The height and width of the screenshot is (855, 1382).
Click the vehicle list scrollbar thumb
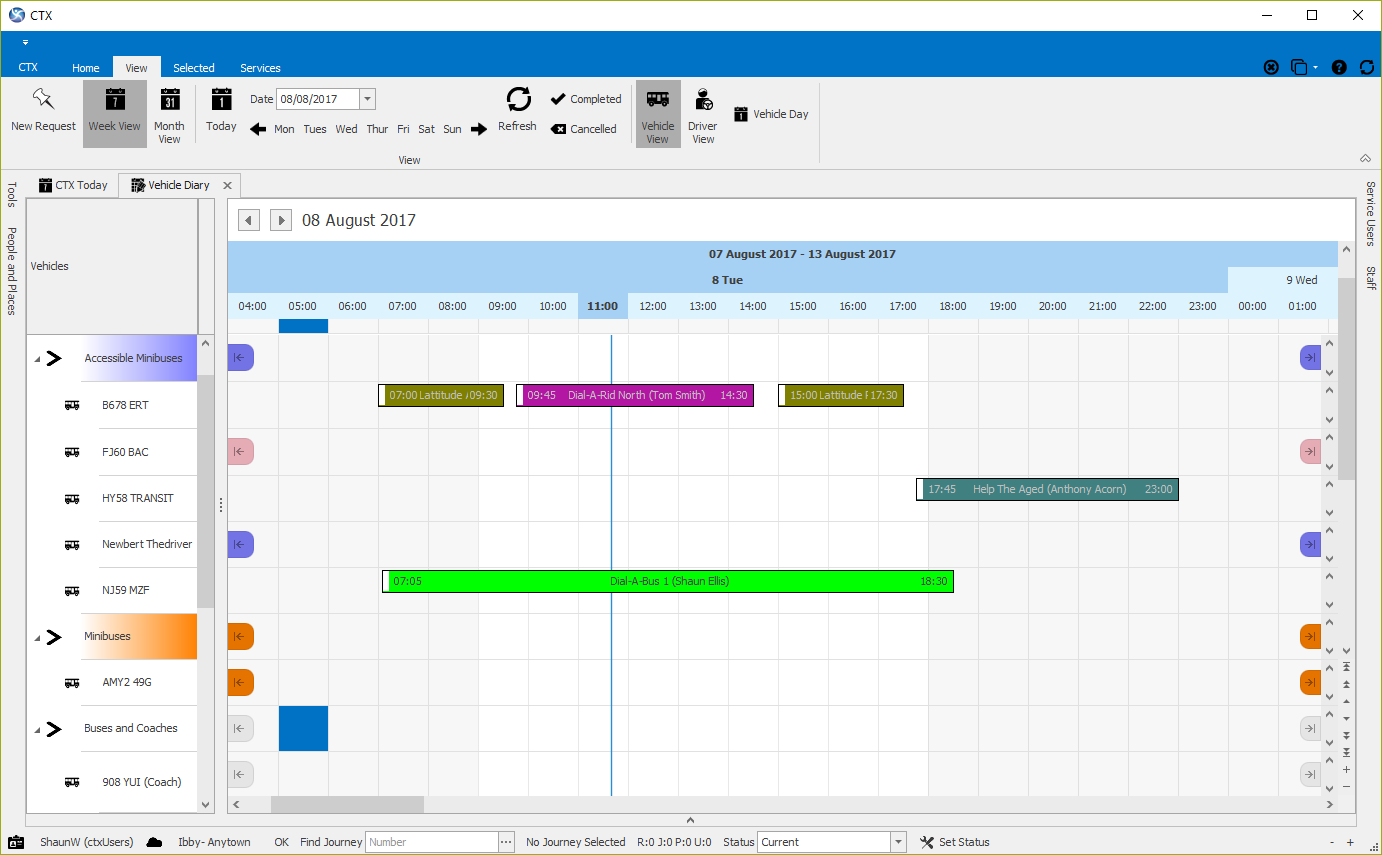pos(205,491)
